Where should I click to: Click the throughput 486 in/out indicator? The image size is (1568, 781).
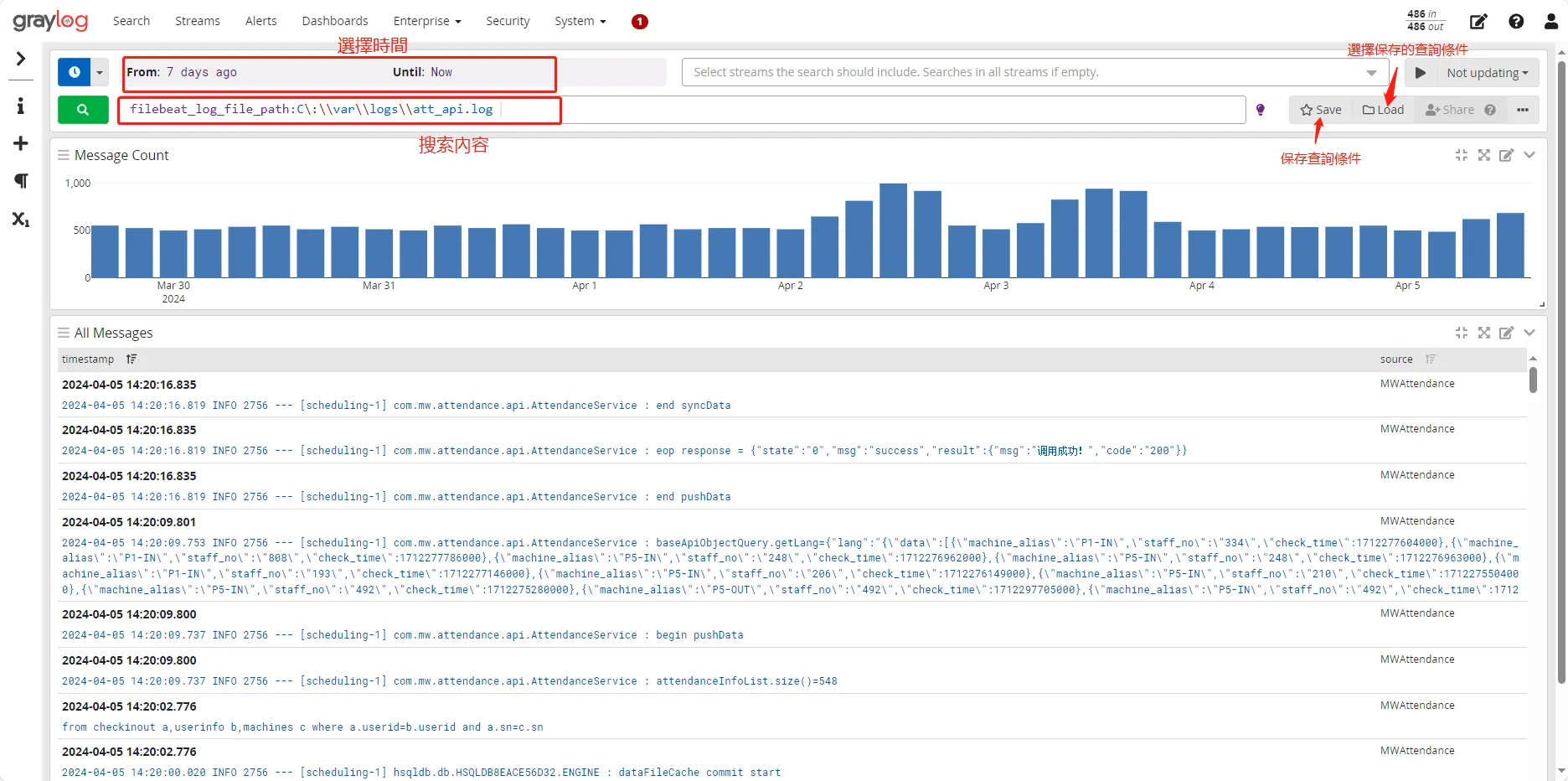[x=1425, y=20]
